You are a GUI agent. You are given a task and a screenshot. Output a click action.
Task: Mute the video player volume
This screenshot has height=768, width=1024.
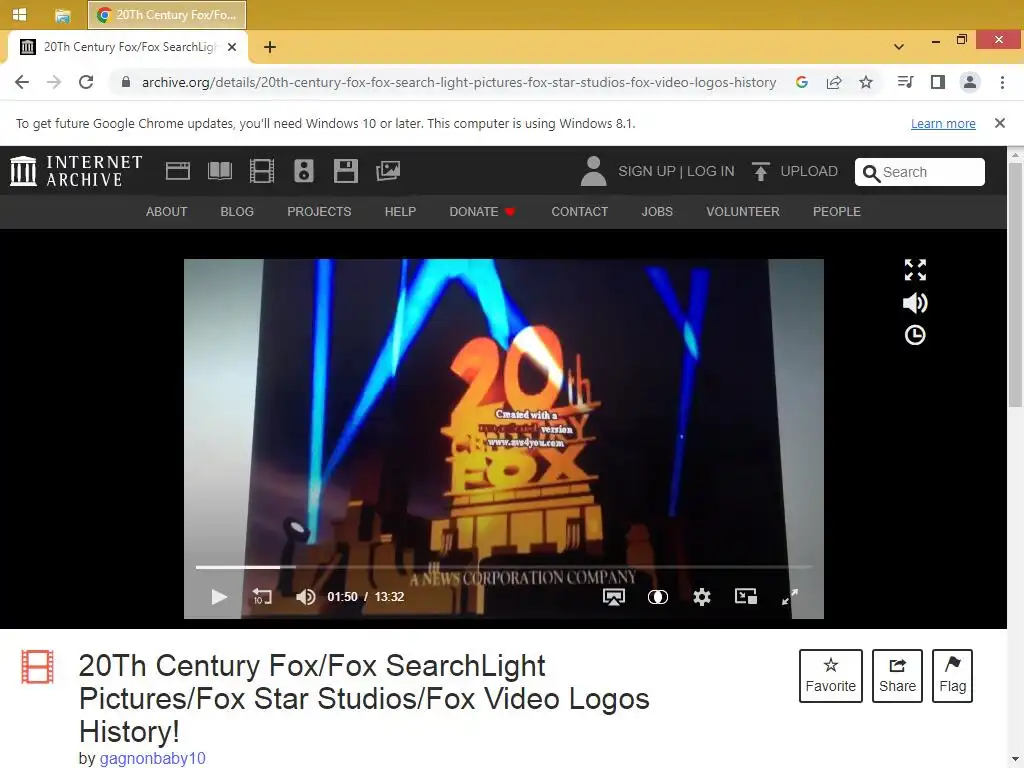click(x=306, y=596)
